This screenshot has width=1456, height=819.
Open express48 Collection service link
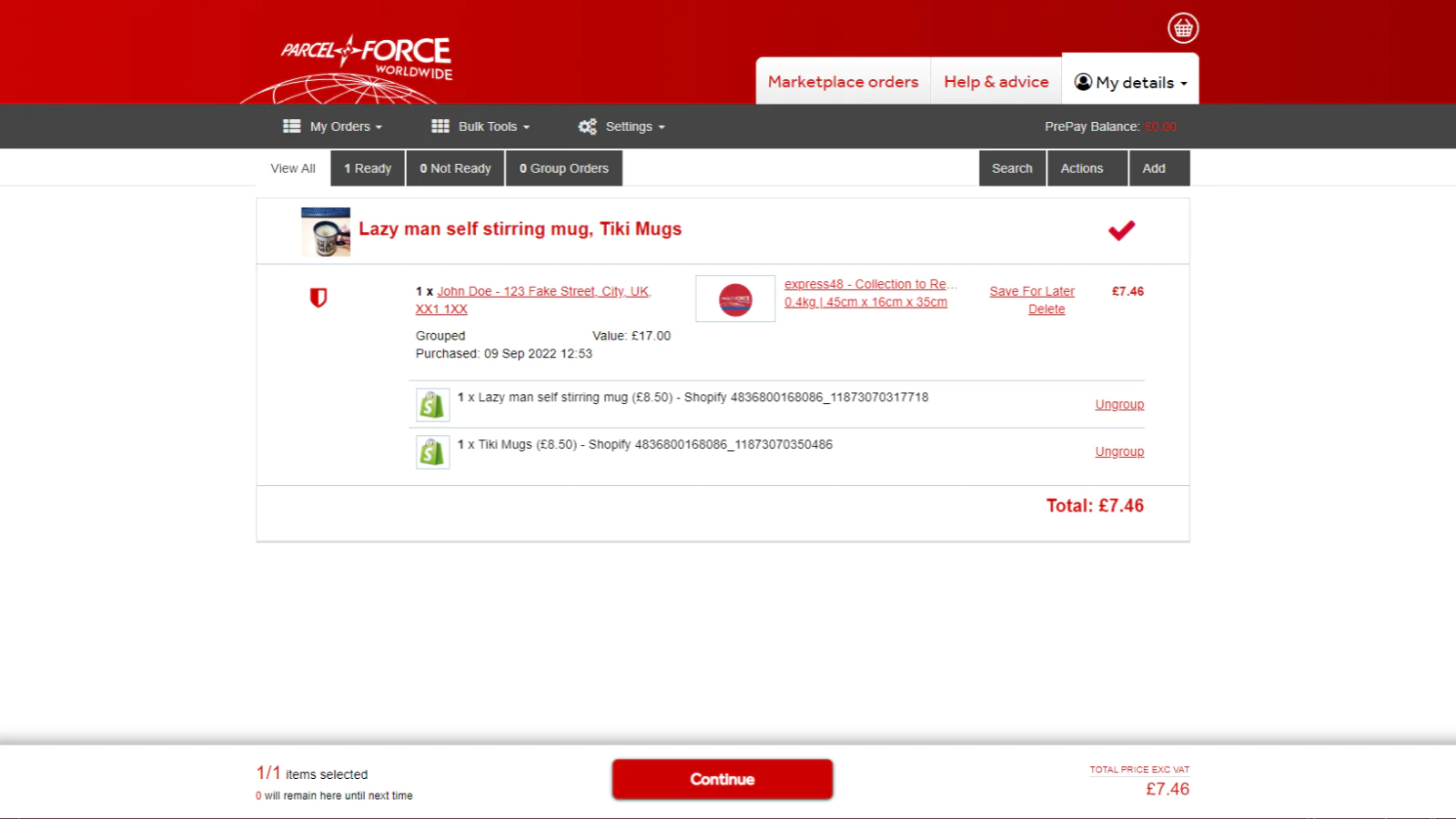[x=870, y=284]
